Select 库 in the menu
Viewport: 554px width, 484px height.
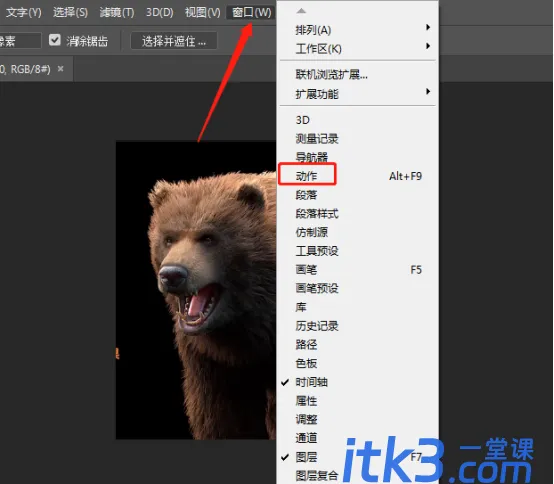pyautogui.click(x=358, y=307)
